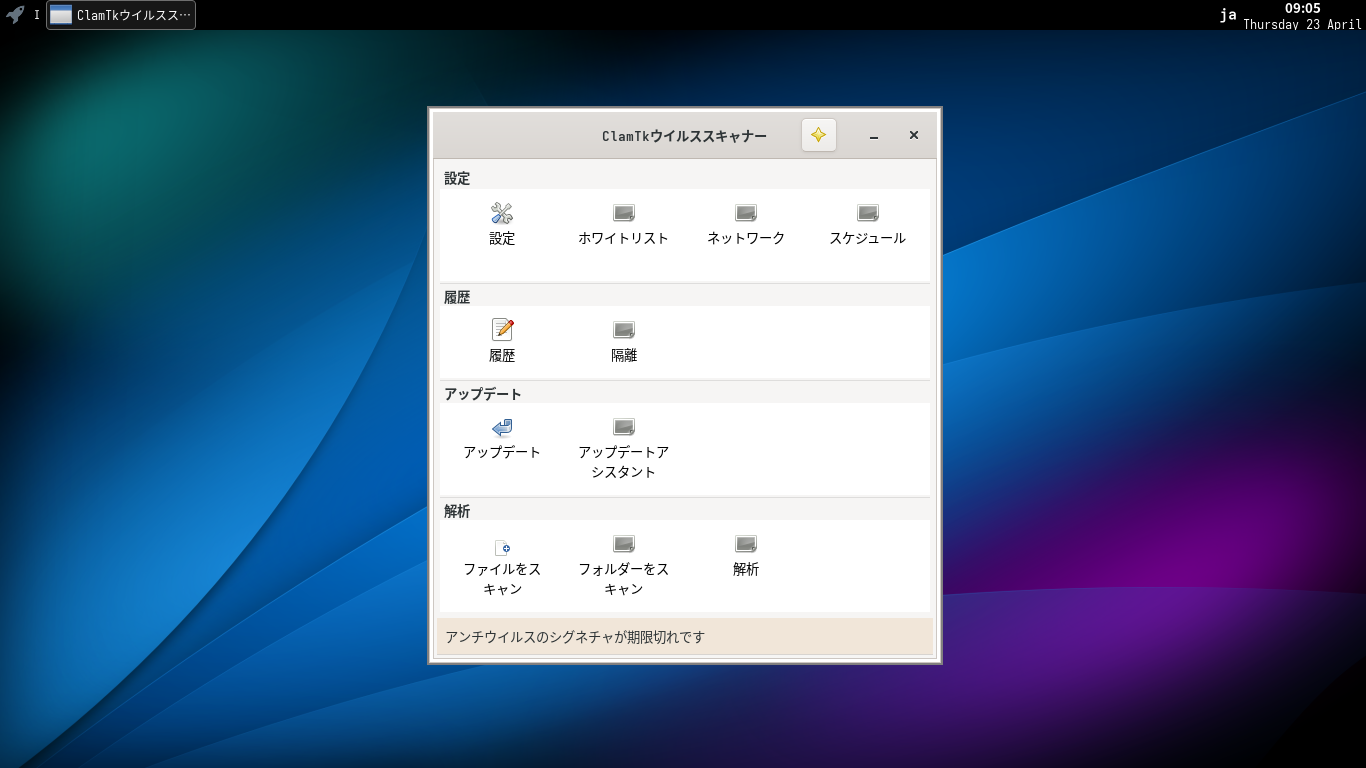Open the 解析 analysis icon
The image size is (1366, 768).
tap(746, 544)
